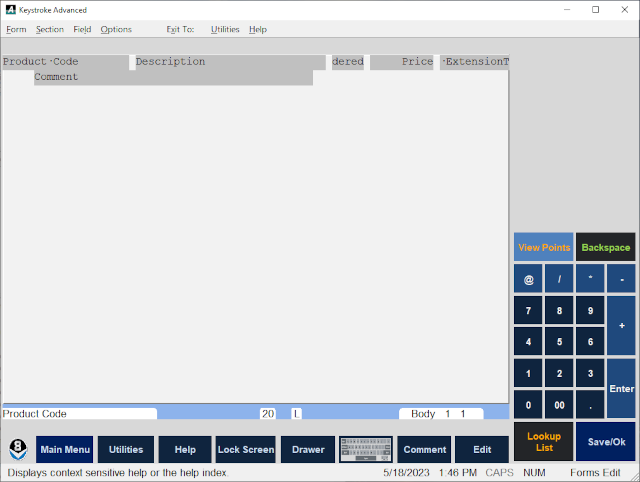Viewport: 640px width, 482px height.
Task: Click the field type indicator L
Action: (x=296, y=413)
